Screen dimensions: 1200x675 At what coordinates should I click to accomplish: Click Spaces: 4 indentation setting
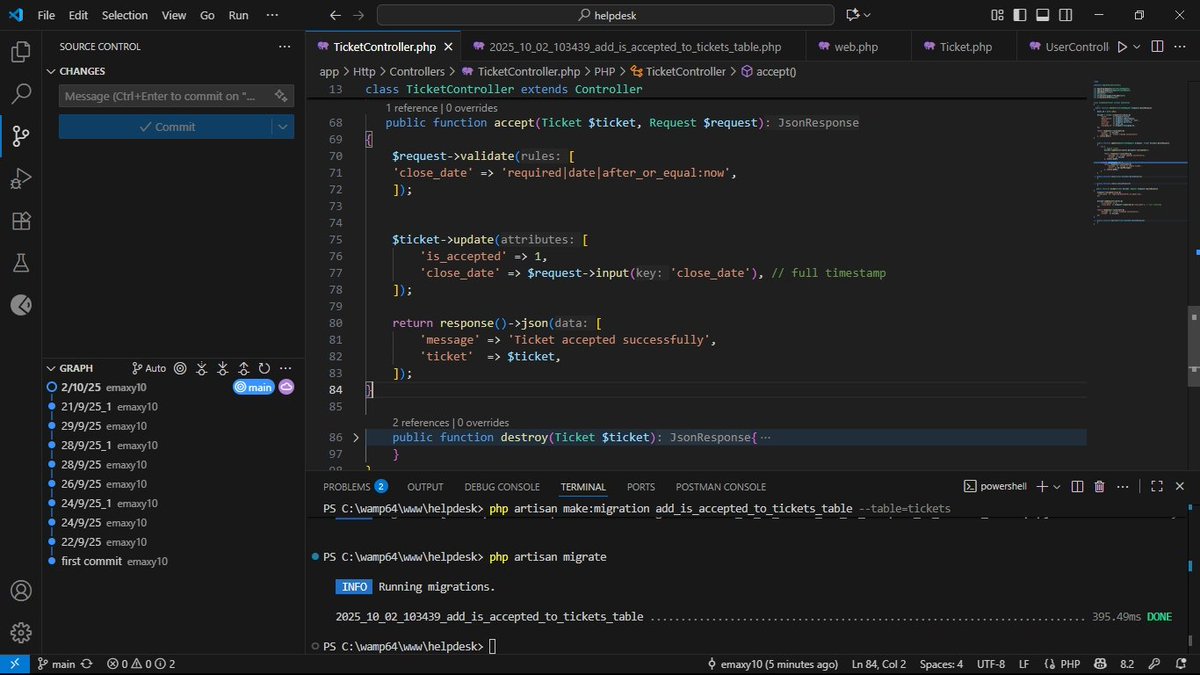tap(942, 664)
